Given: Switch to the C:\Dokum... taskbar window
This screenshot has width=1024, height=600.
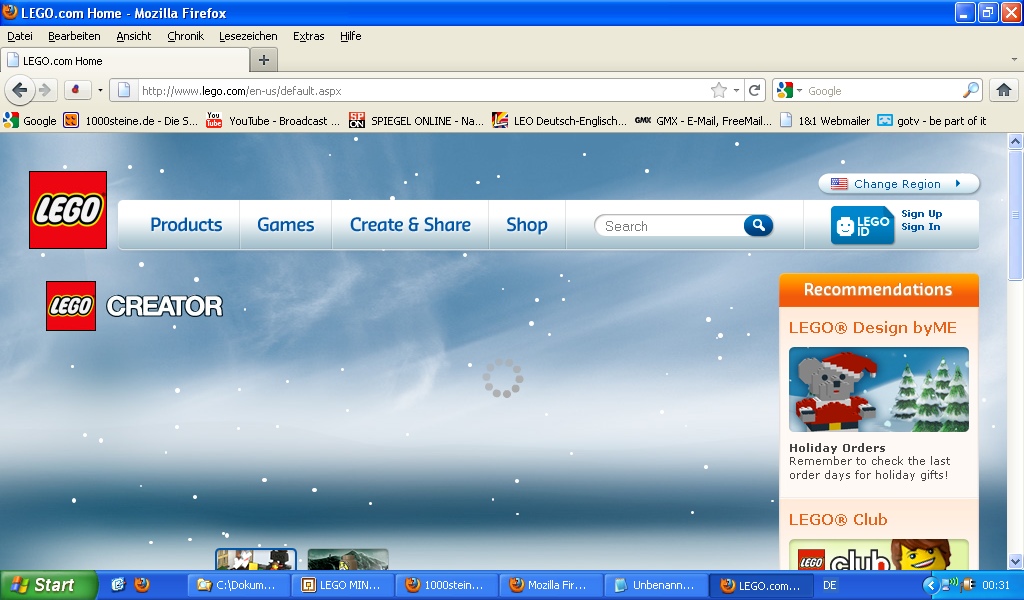Looking at the screenshot, I should click(x=238, y=586).
